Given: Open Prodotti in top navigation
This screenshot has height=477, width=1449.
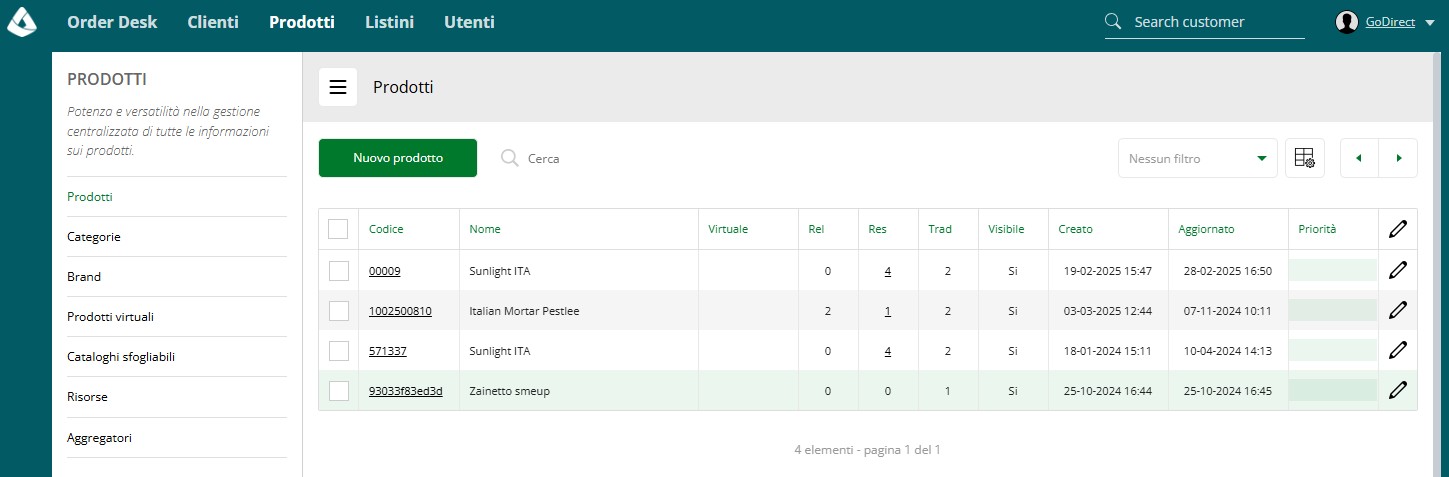Looking at the screenshot, I should coord(302,22).
